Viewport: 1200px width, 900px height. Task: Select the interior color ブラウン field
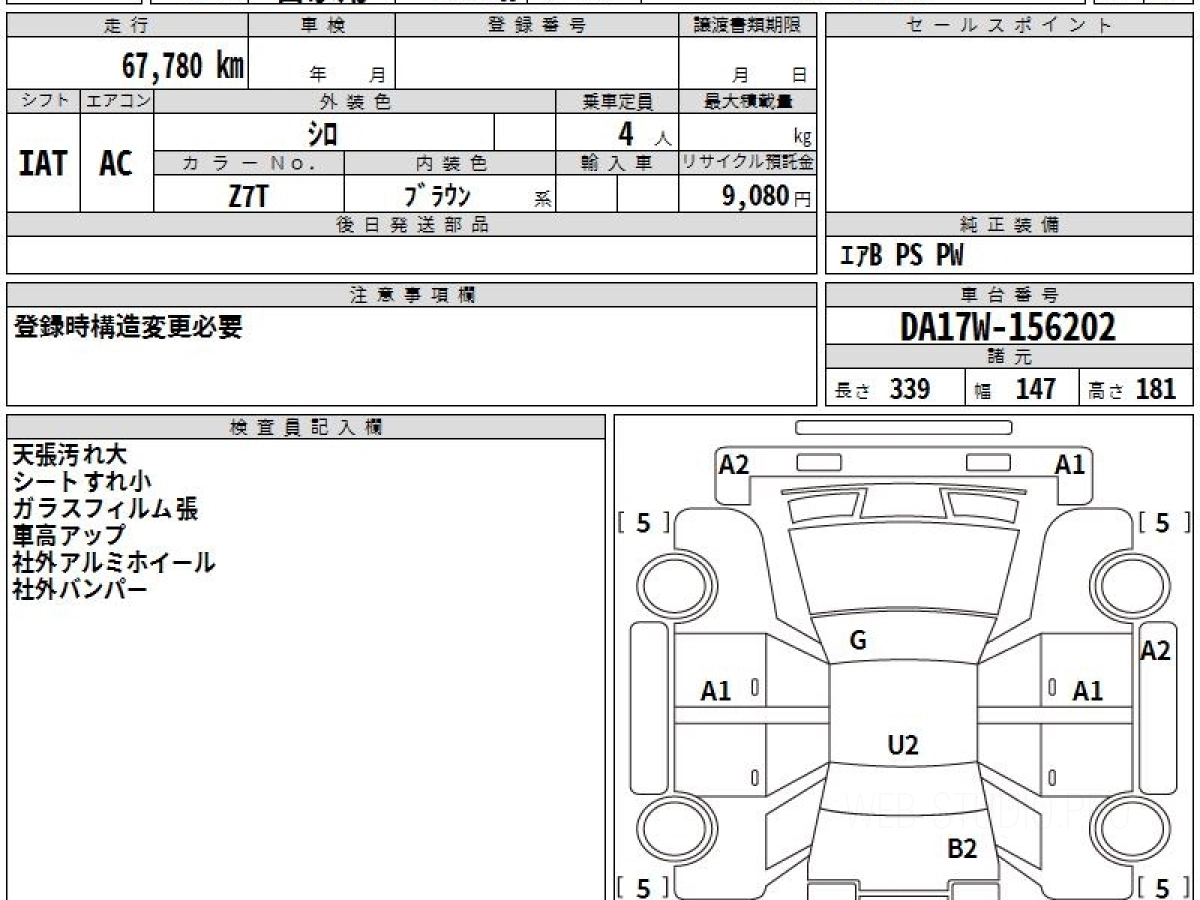point(437,196)
